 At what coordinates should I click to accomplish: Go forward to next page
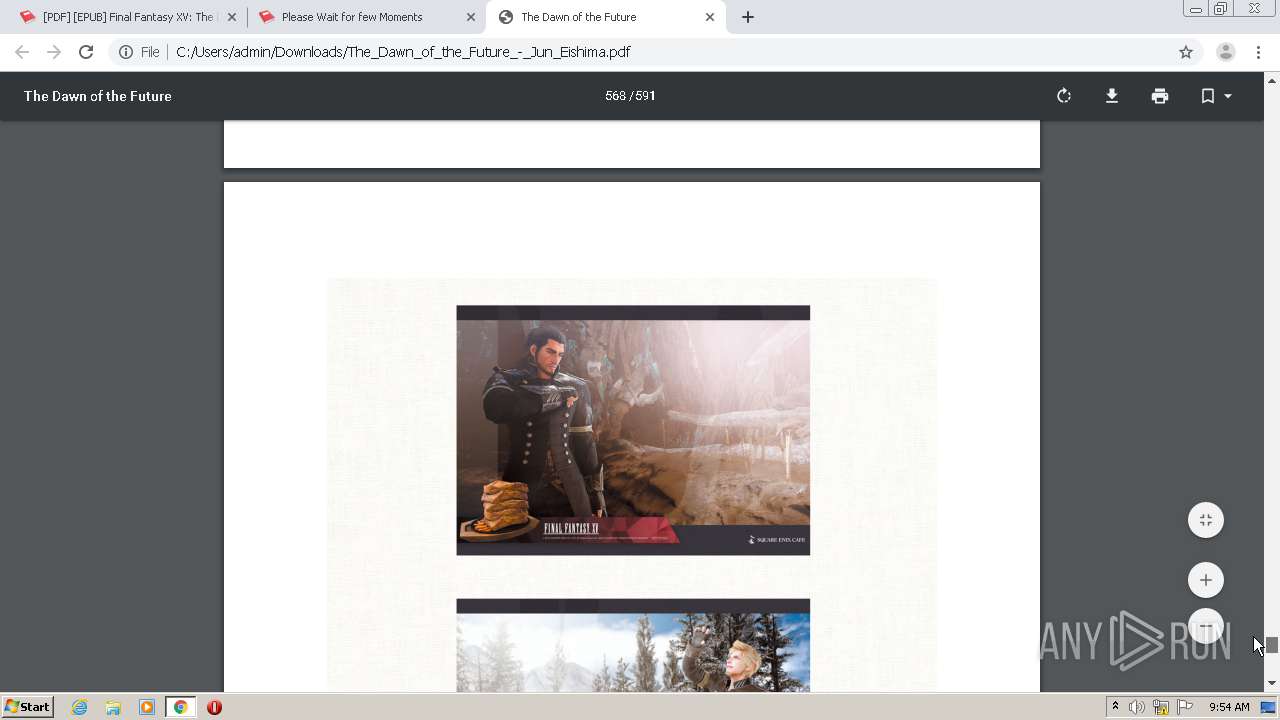click(54, 52)
